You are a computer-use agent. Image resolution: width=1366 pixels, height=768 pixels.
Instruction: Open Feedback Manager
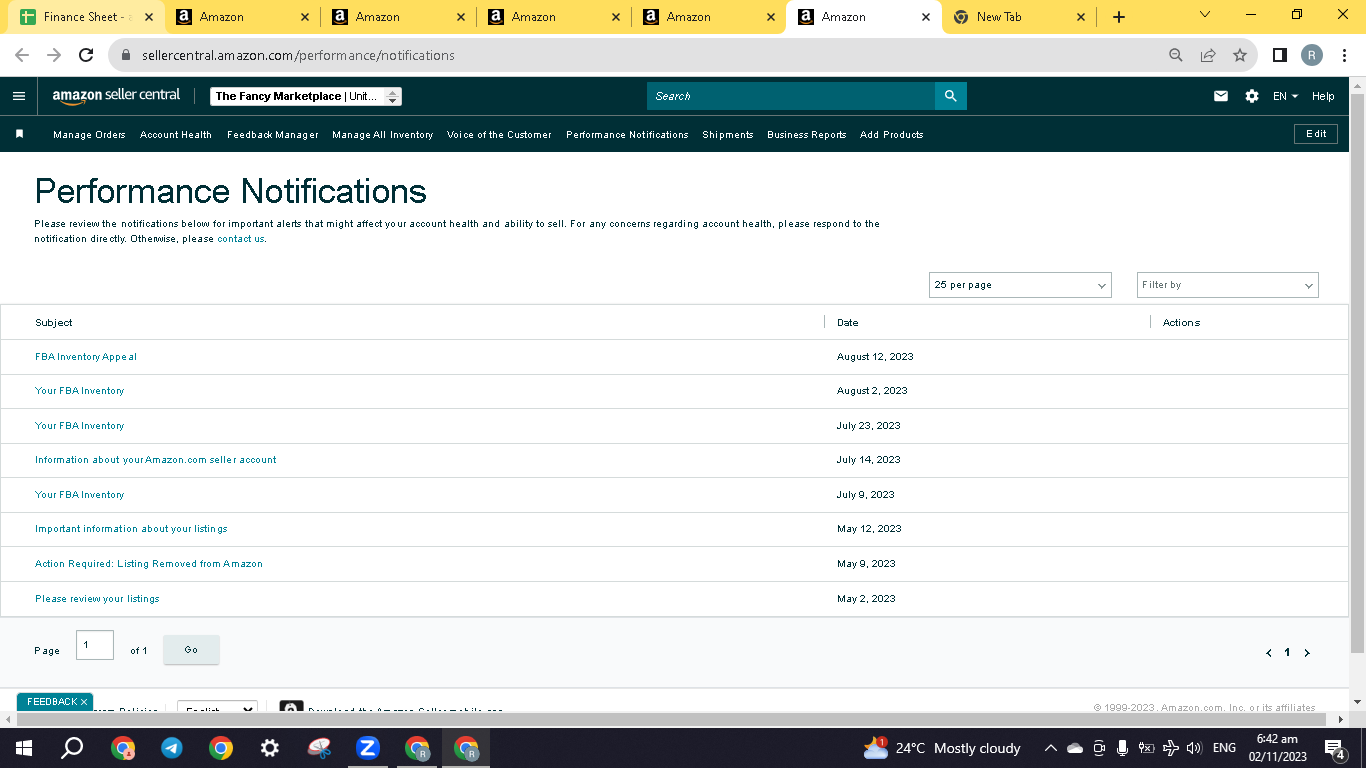(x=273, y=135)
